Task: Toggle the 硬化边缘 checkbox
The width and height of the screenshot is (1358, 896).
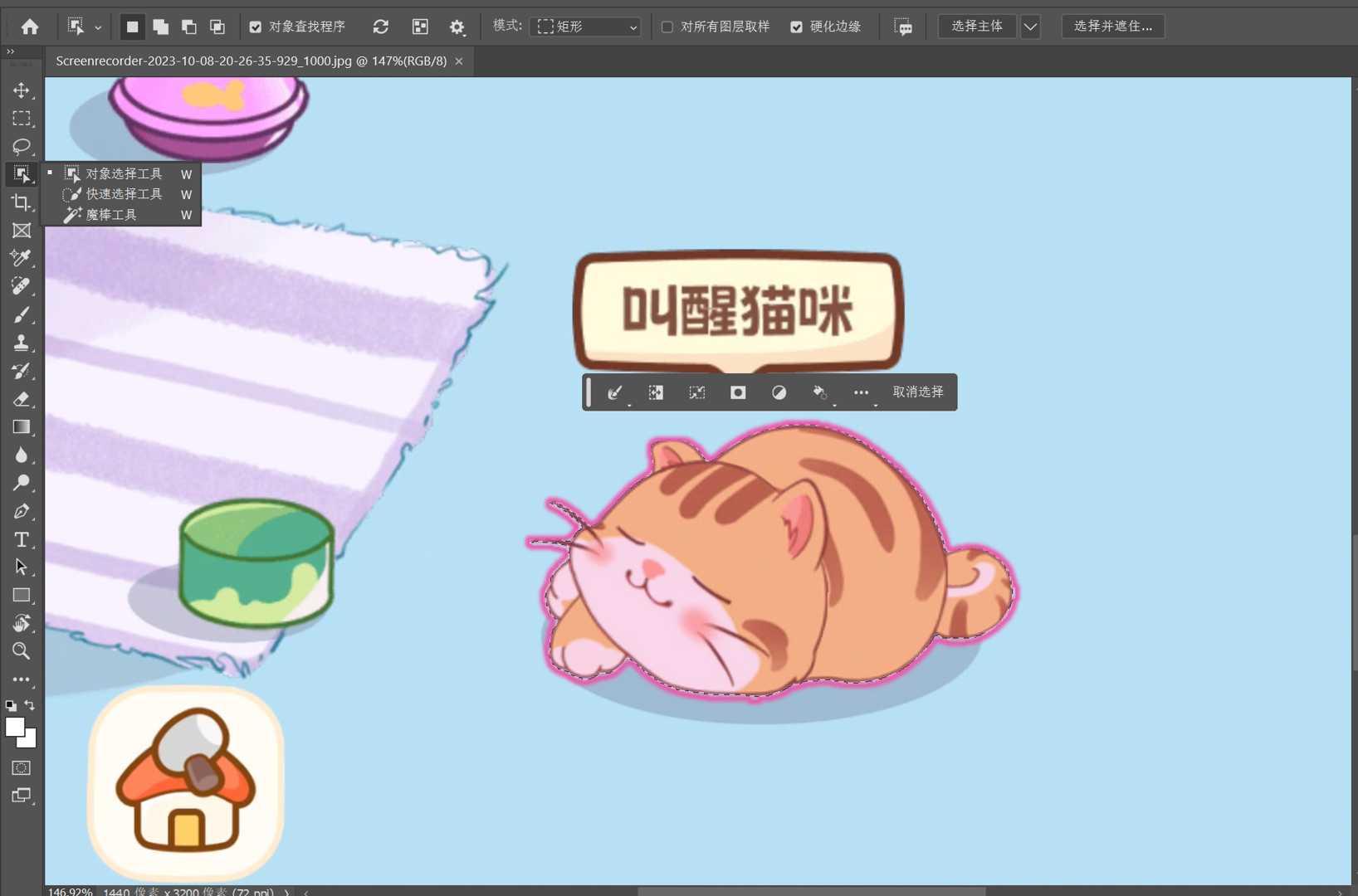Action: click(797, 27)
